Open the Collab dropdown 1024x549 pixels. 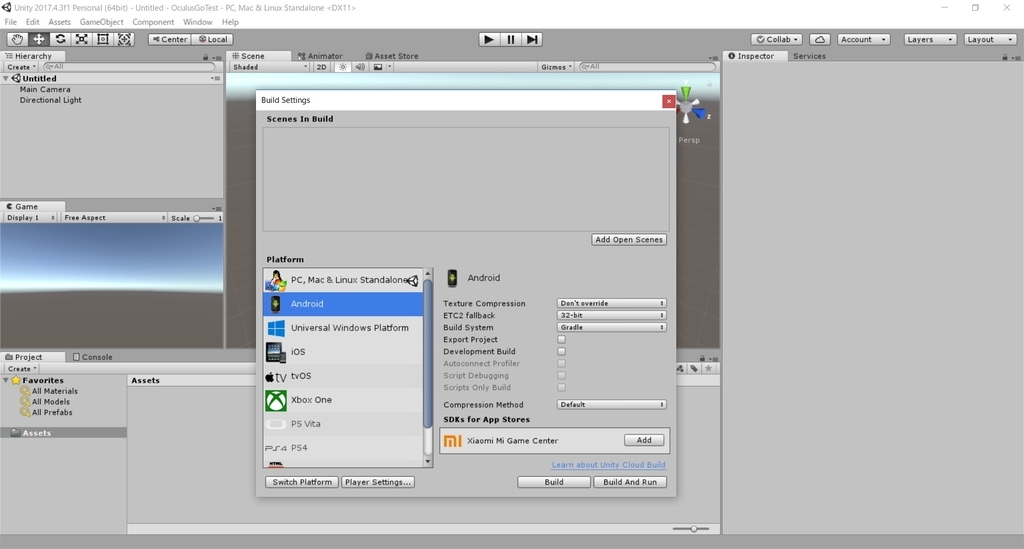pyautogui.click(x=776, y=39)
